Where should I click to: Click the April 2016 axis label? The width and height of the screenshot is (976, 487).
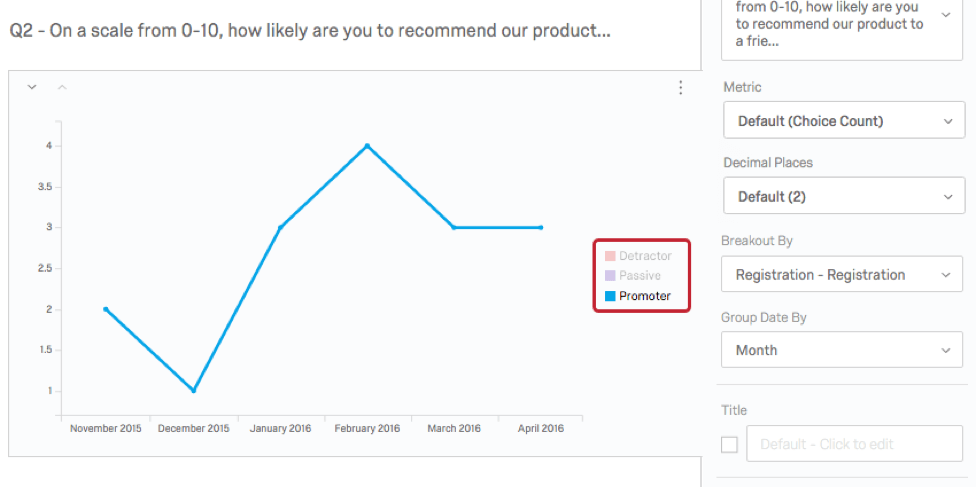click(x=541, y=429)
